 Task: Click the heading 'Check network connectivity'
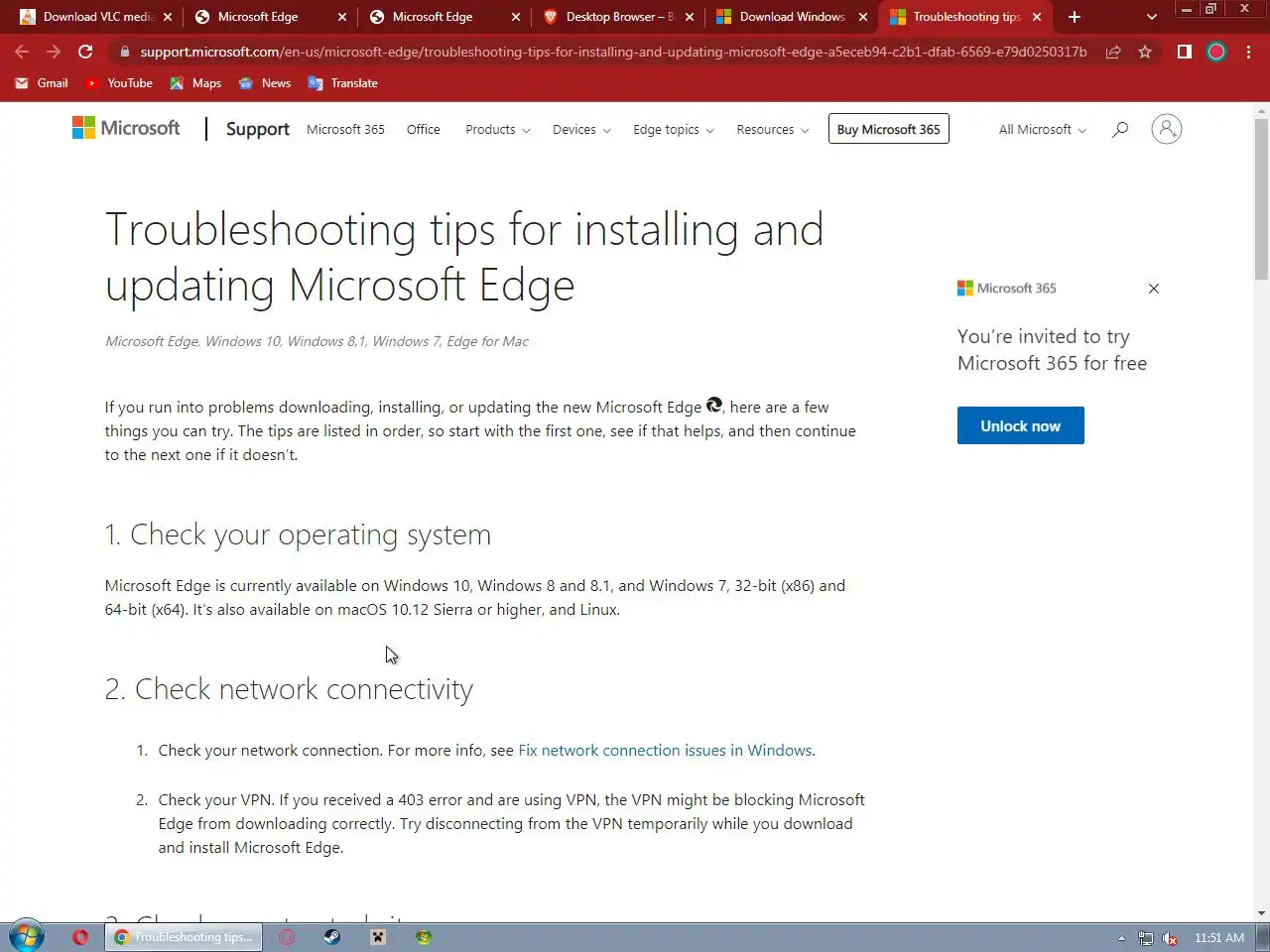[289, 689]
